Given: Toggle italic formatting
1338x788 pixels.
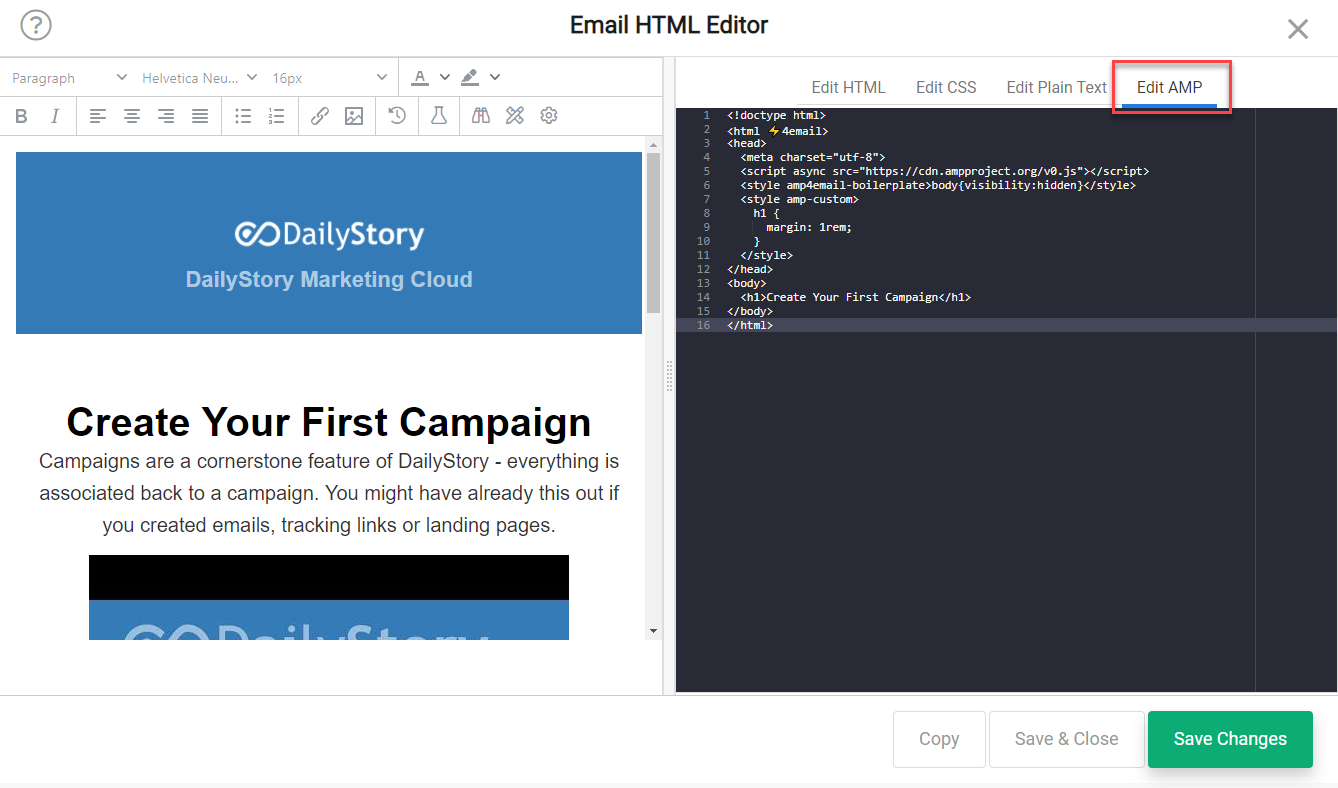Looking at the screenshot, I should (x=55, y=116).
